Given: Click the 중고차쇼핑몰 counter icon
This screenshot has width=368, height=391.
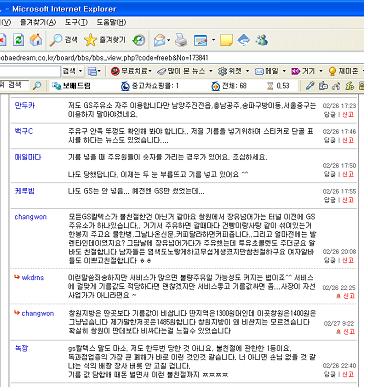Looking at the screenshot, I should coord(125,86).
